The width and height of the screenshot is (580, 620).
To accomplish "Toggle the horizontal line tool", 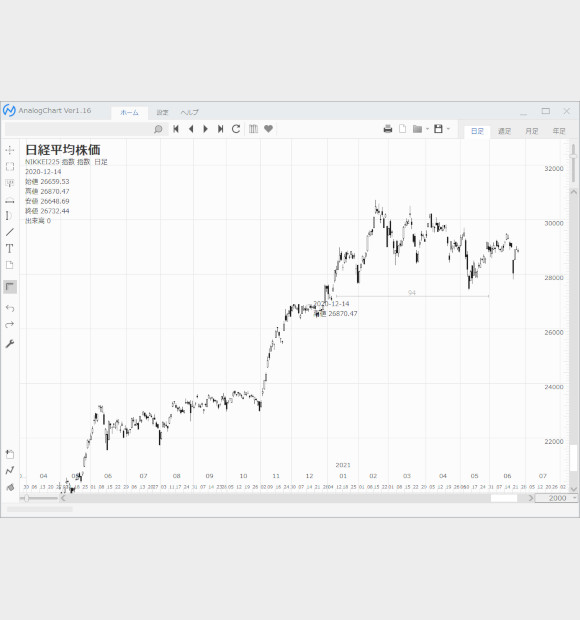I will pos(10,200).
